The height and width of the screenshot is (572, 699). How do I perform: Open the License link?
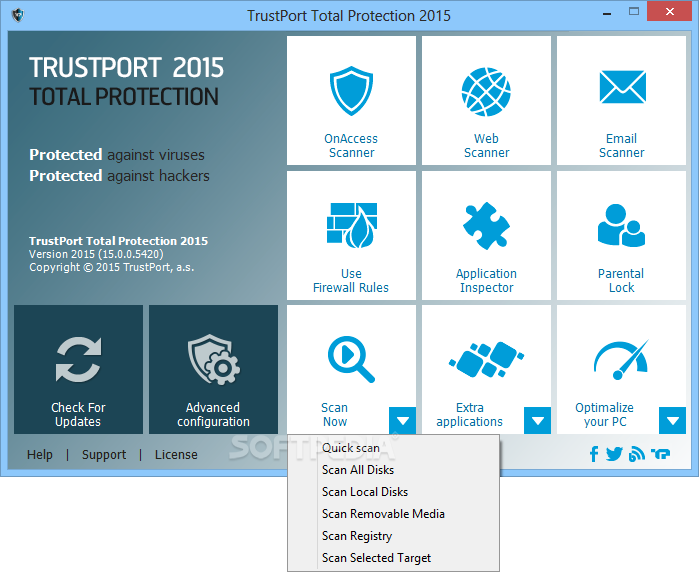point(176,454)
